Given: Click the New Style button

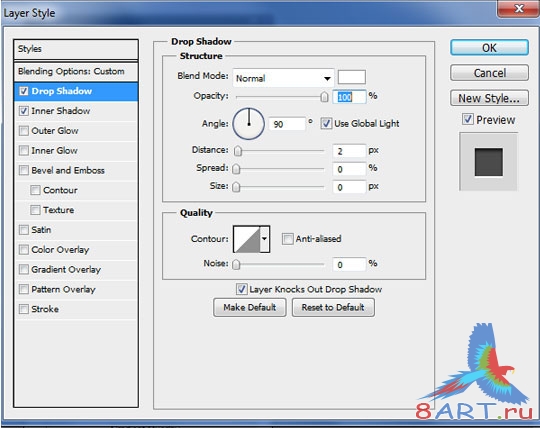Looking at the screenshot, I should tap(489, 98).
